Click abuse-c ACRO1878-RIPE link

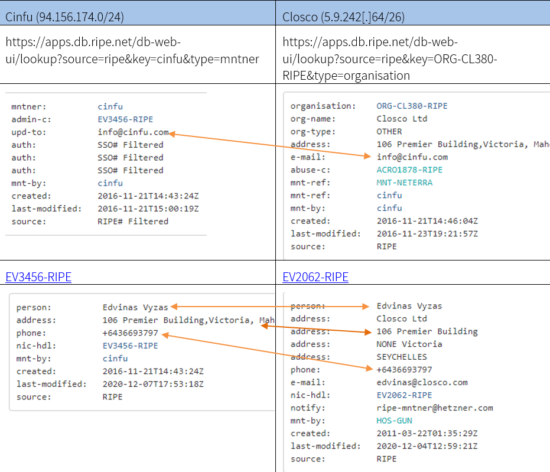tap(409, 170)
